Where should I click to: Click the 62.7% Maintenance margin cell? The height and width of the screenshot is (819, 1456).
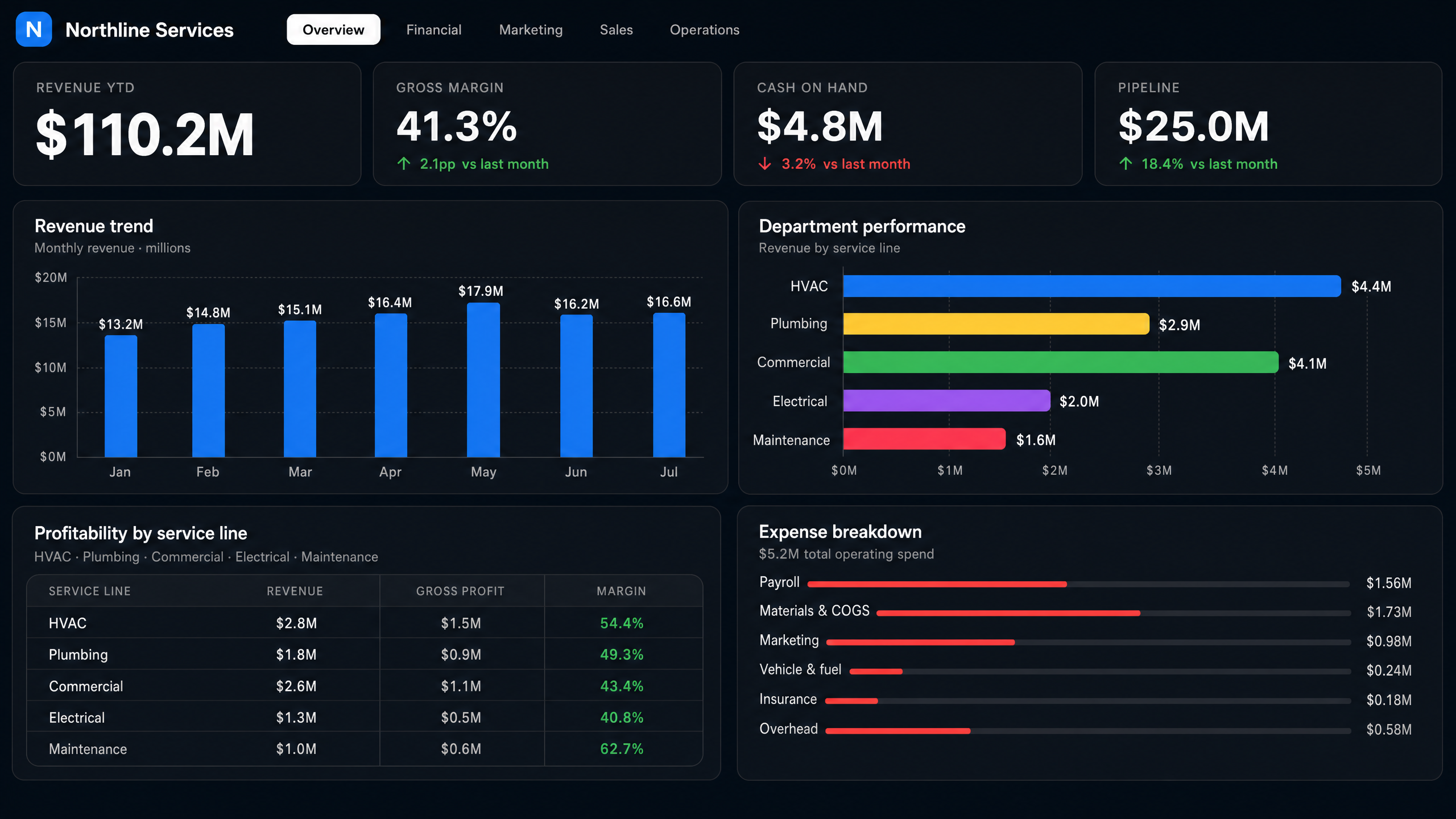[x=622, y=749]
